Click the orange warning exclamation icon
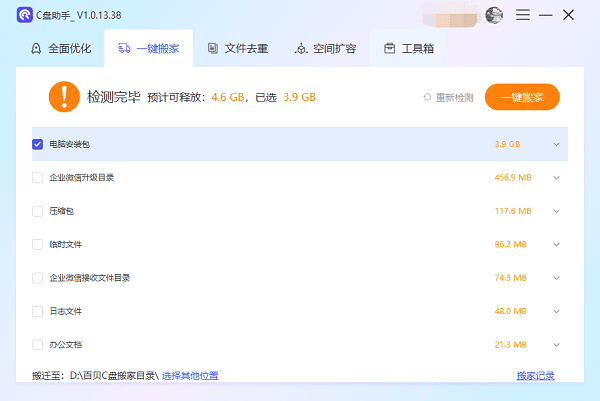Image resolution: width=600 pixels, height=401 pixels. pos(62,97)
